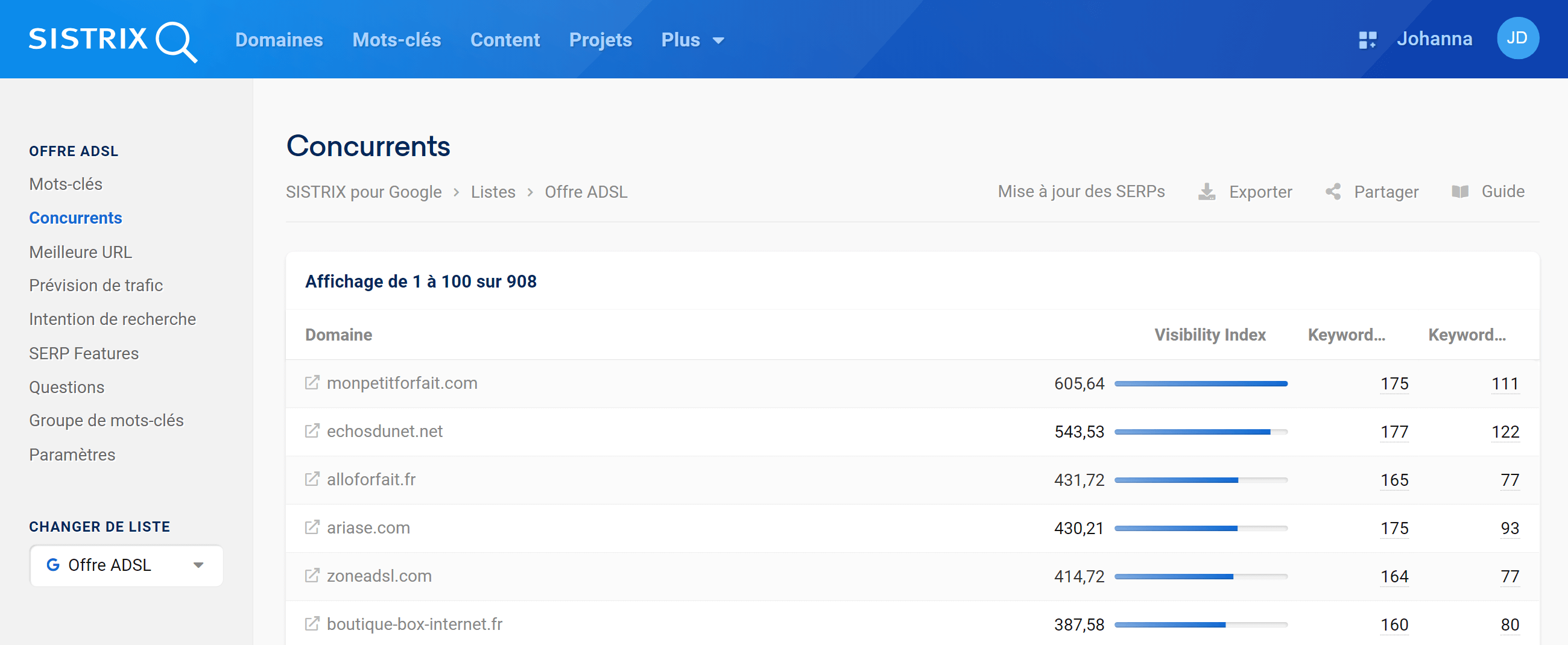Click the Exporter button label
Viewport: 1568px width, 645px height.
pyautogui.click(x=1260, y=192)
